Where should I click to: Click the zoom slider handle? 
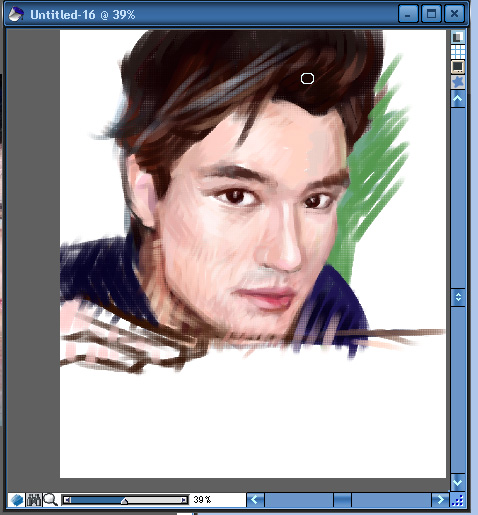coord(124,501)
